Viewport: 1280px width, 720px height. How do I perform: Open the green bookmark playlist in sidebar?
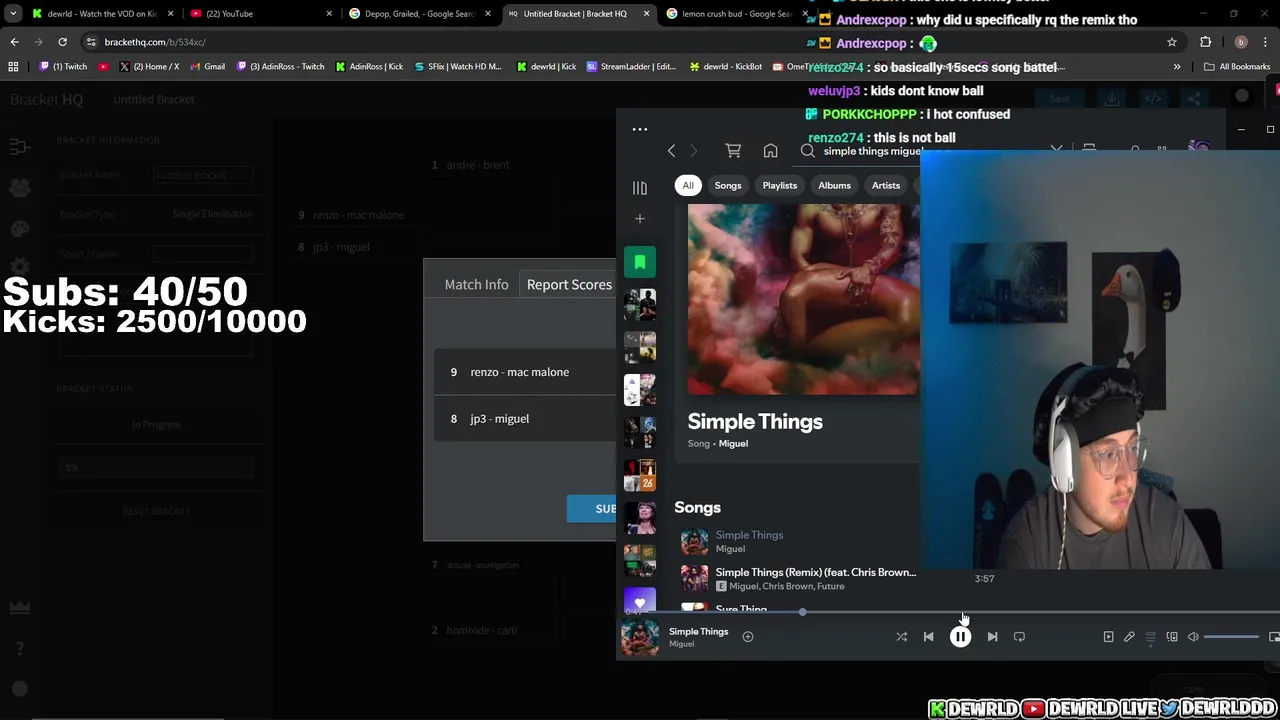click(640, 262)
